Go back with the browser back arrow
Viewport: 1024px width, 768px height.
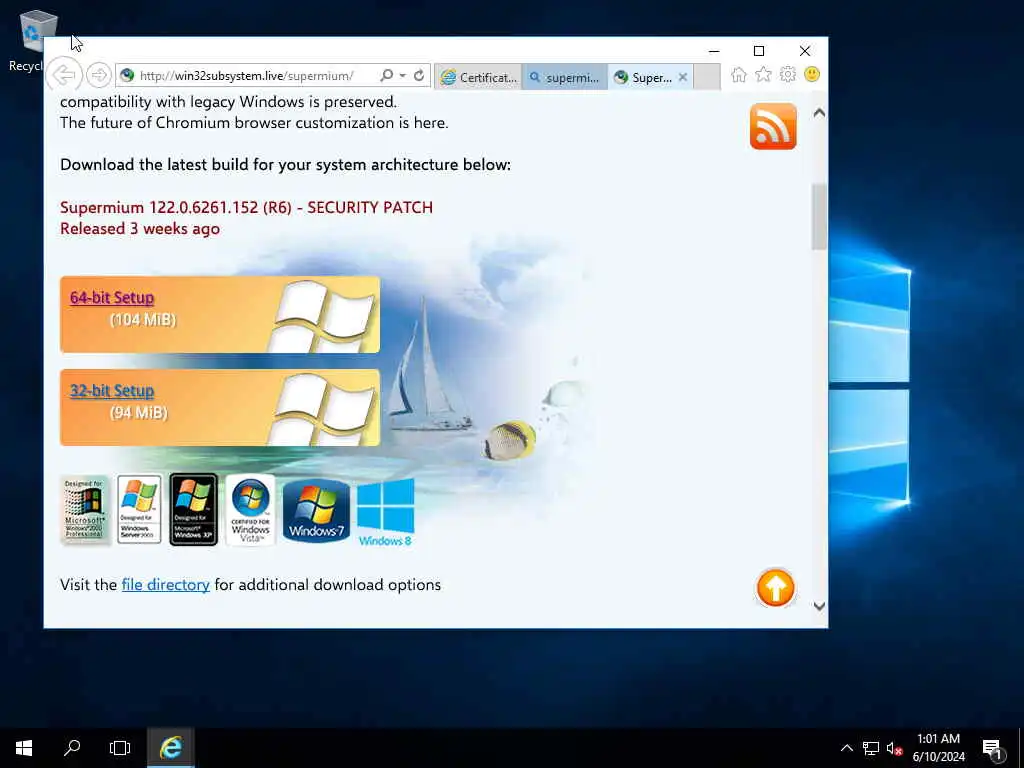[x=64, y=75]
